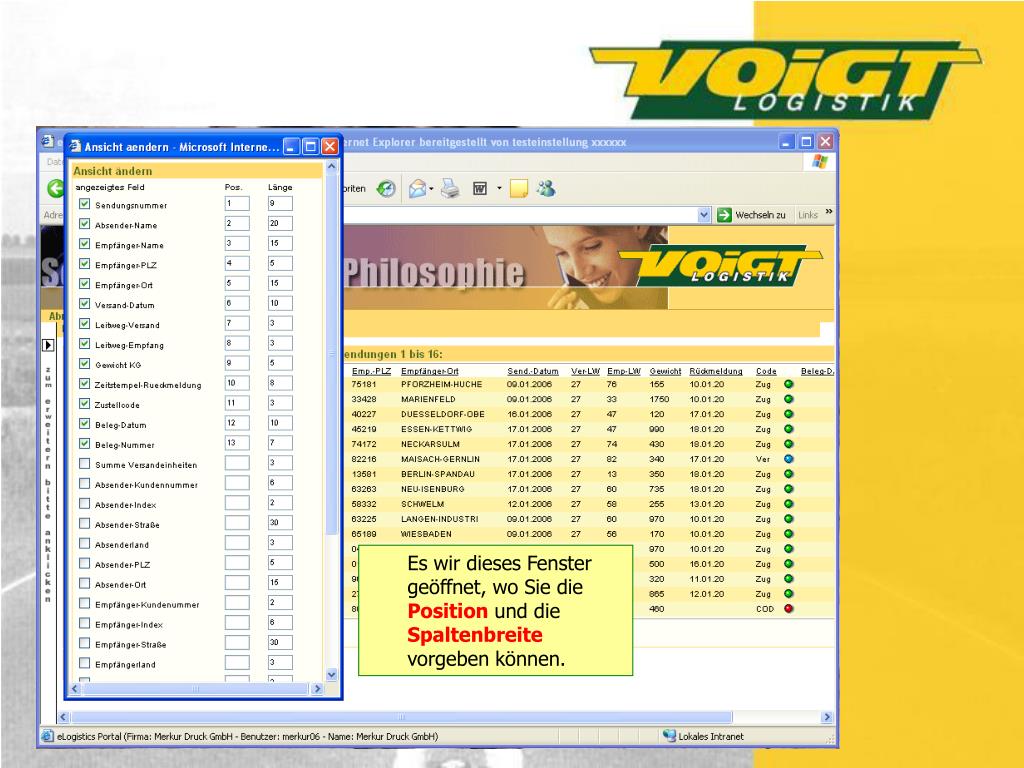Click the red status dot in COD row

[789, 609]
